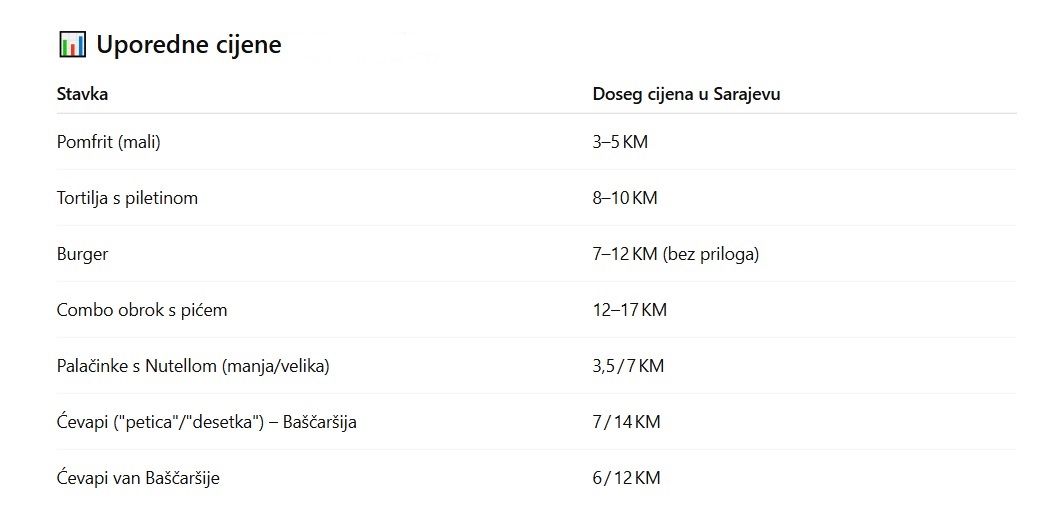Click the '3–5 KM' price cell
Screen dimensions: 1039x510
coord(620,142)
